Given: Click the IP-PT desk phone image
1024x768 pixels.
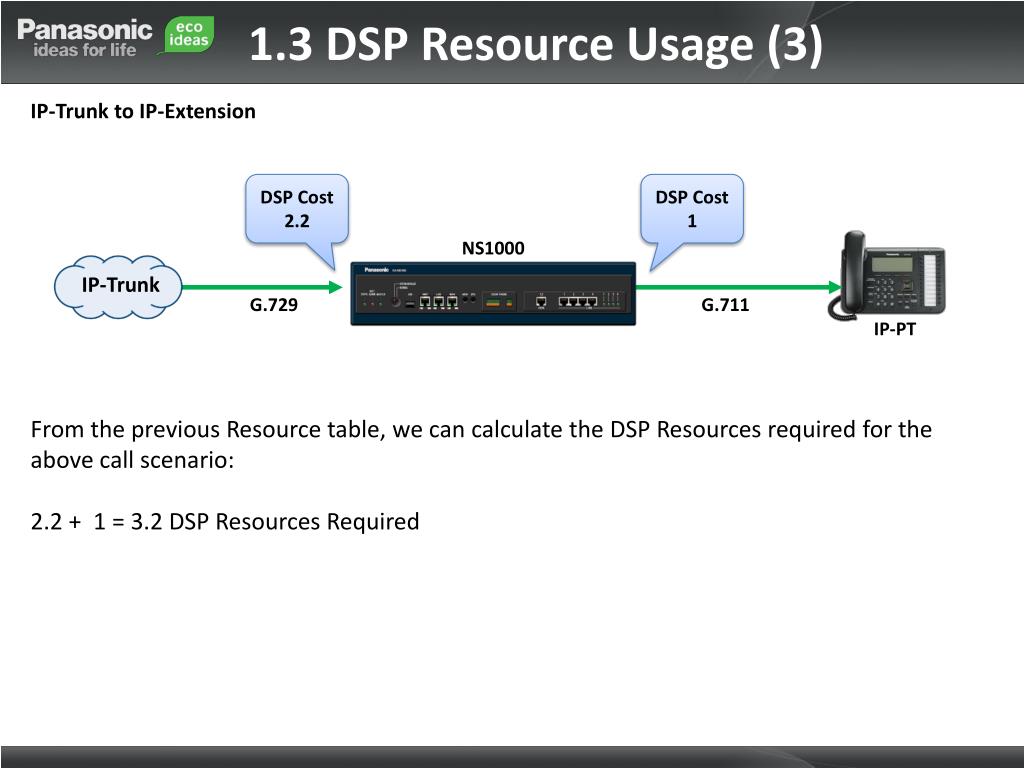Looking at the screenshot, I should coord(888,275).
